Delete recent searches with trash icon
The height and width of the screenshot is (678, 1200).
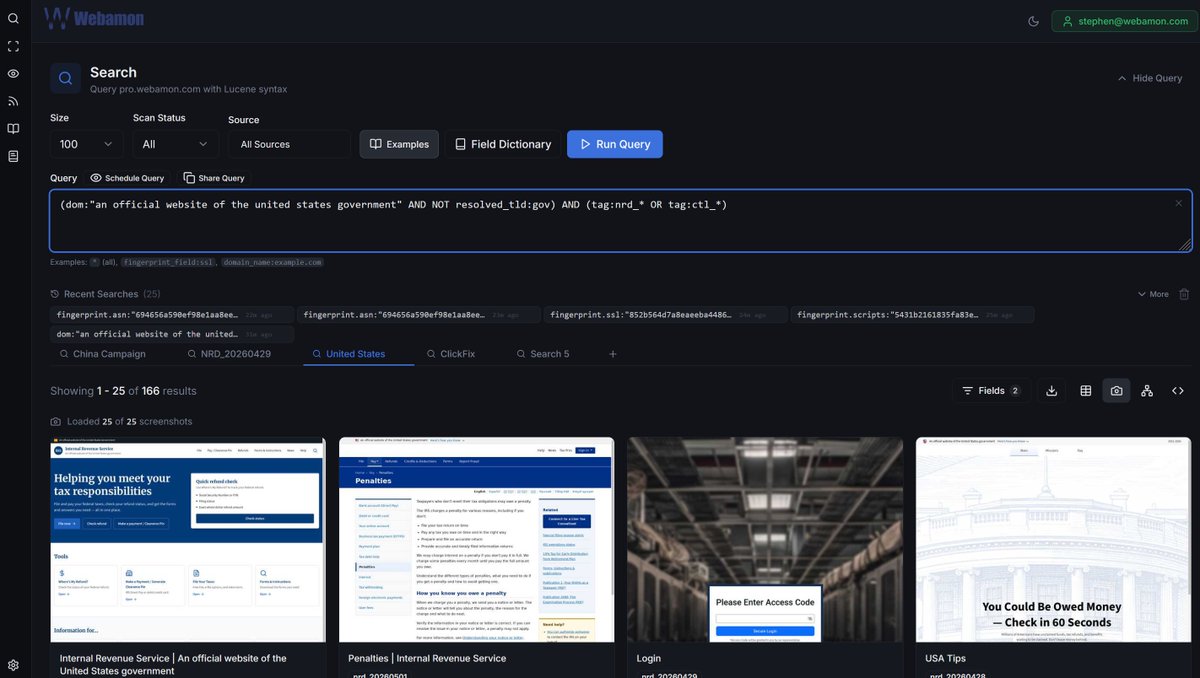coord(1184,294)
